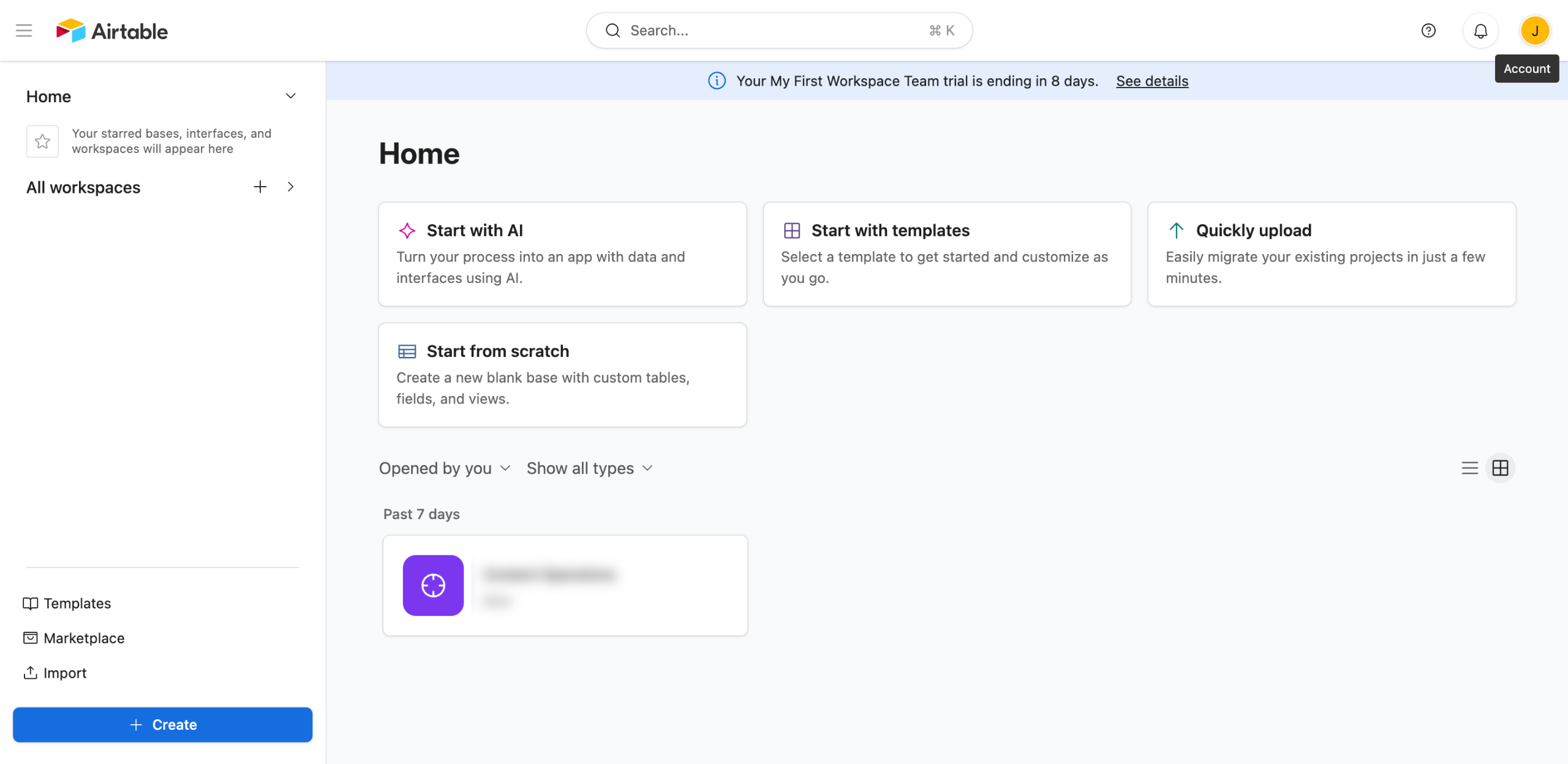
Task: Open the 'Opened by you' dropdown
Action: pos(444,468)
